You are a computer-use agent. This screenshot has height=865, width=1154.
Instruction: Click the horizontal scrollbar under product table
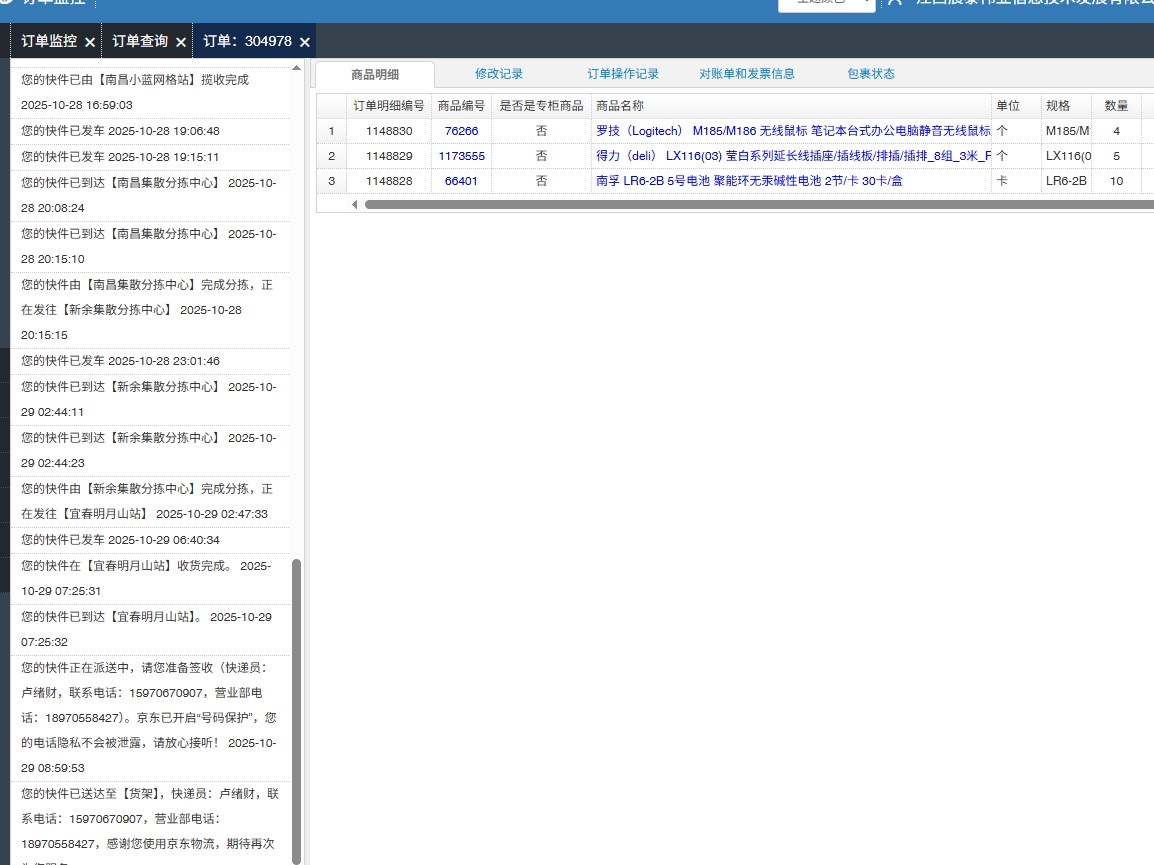[x=750, y=204]
